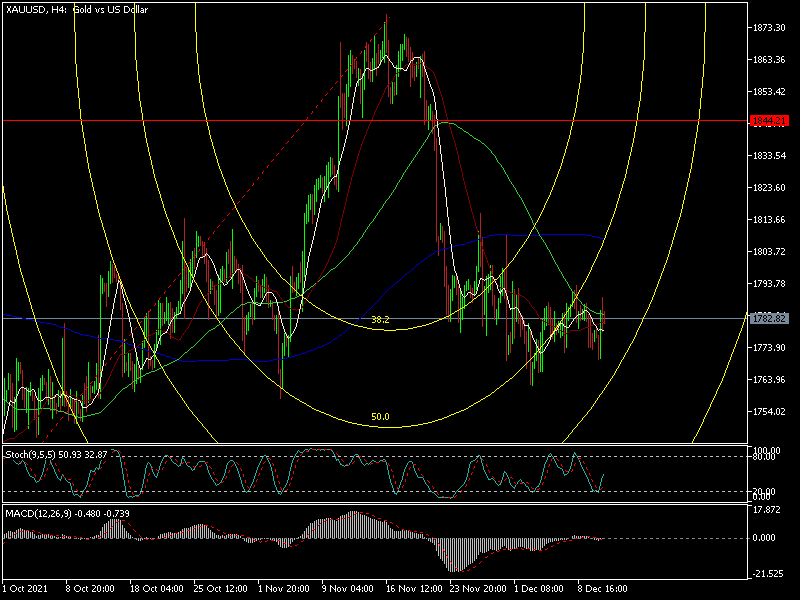The height and width of the screenshot is (600, 800).
Task: Click the 17.872 MACD scale value
Action: (766, 509)
